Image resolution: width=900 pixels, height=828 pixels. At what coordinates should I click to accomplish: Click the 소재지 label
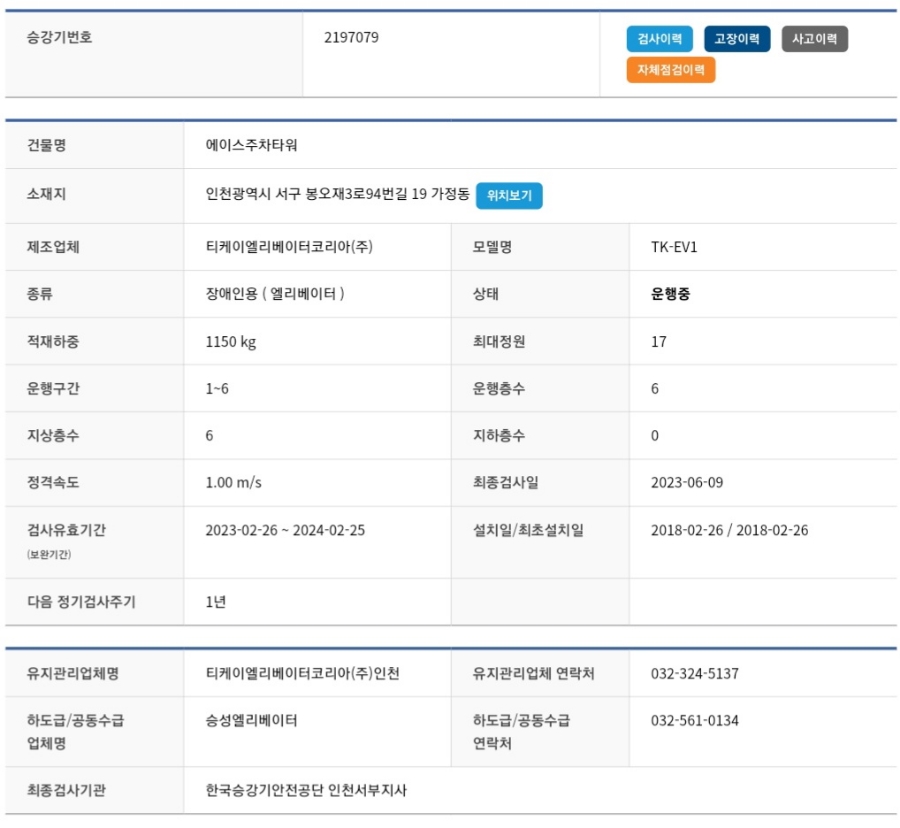46,194
